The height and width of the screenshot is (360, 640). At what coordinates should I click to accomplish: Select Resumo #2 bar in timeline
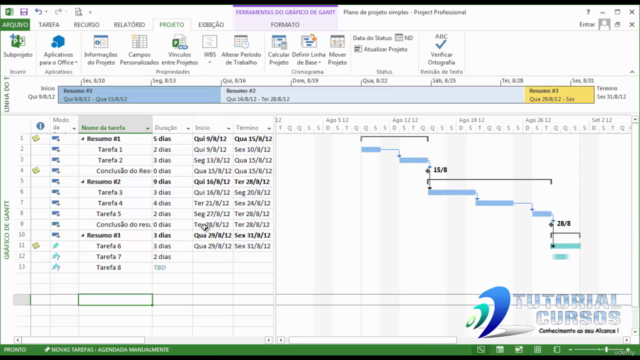click(x=373, y=95)
